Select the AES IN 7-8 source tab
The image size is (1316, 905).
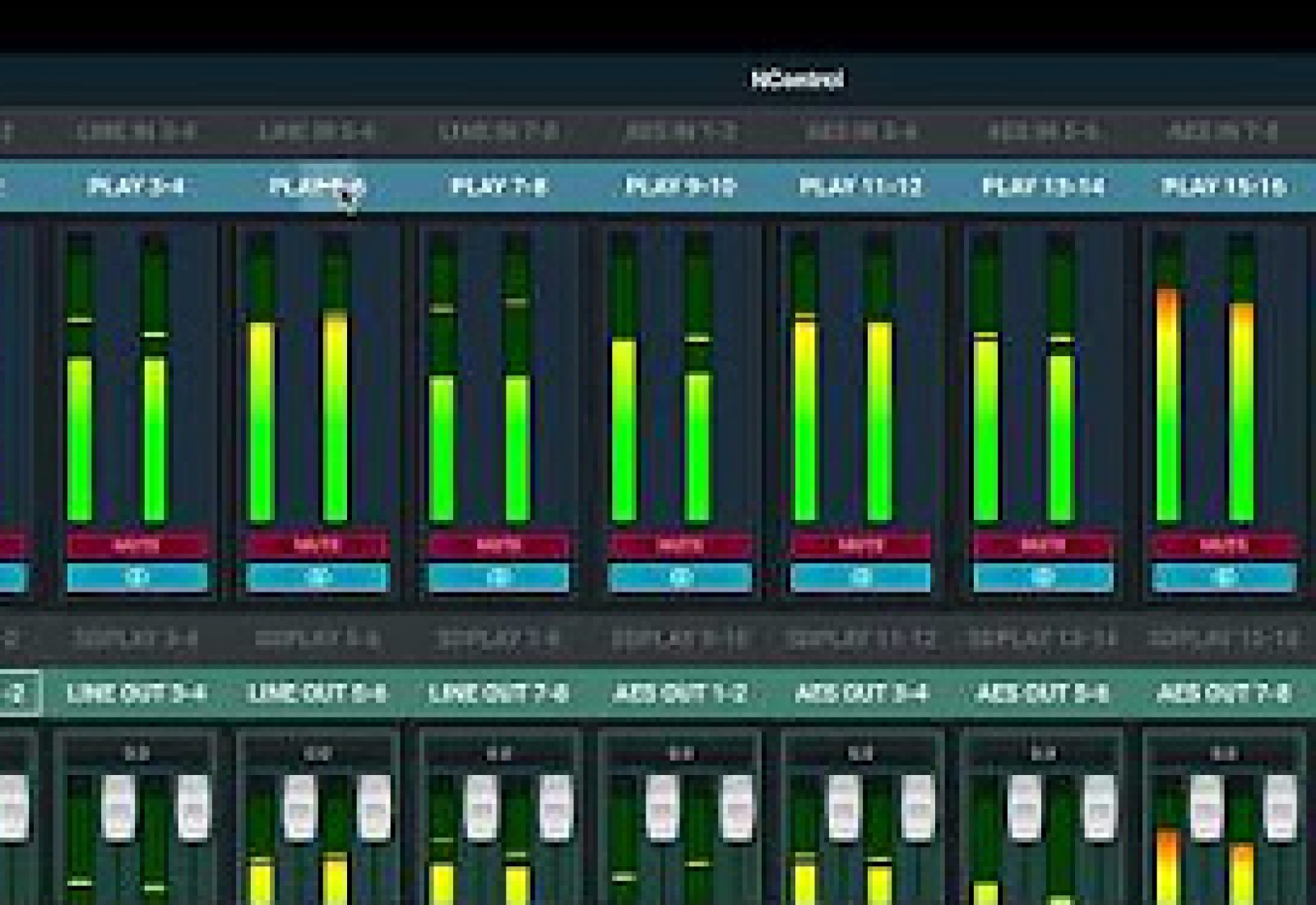coord(1223,132)
